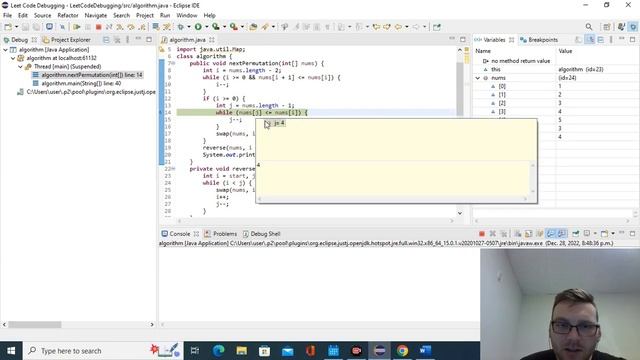
Task: Toggle Scroll Lock in Console toolbar
Action: pyautogui.click(x=529, y=234)
